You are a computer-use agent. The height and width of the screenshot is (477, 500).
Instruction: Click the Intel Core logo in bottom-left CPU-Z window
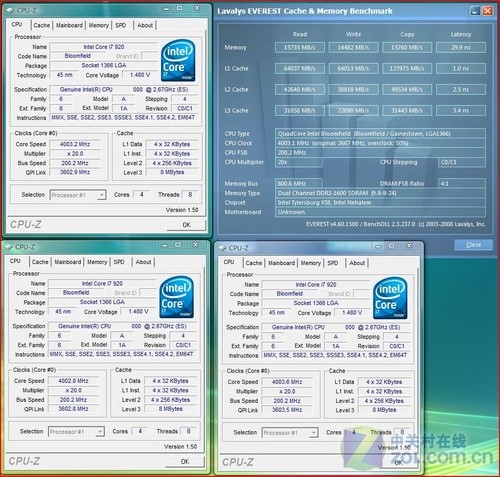tap(176, 297)
